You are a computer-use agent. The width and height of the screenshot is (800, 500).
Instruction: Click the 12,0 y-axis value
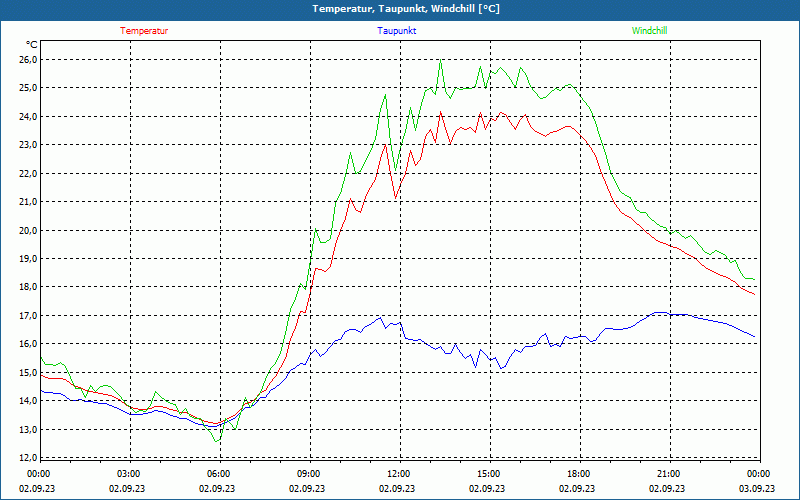tap(29, 458)
